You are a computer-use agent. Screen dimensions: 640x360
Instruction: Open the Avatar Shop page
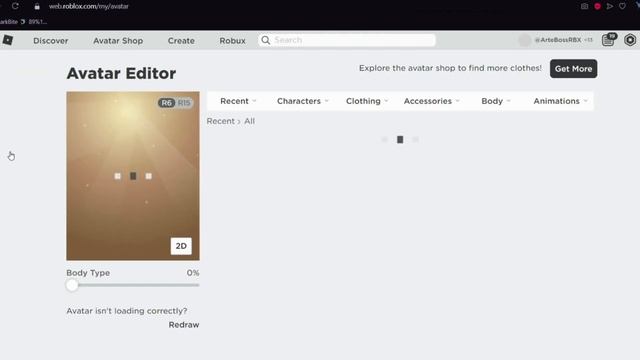coord(118,40)
